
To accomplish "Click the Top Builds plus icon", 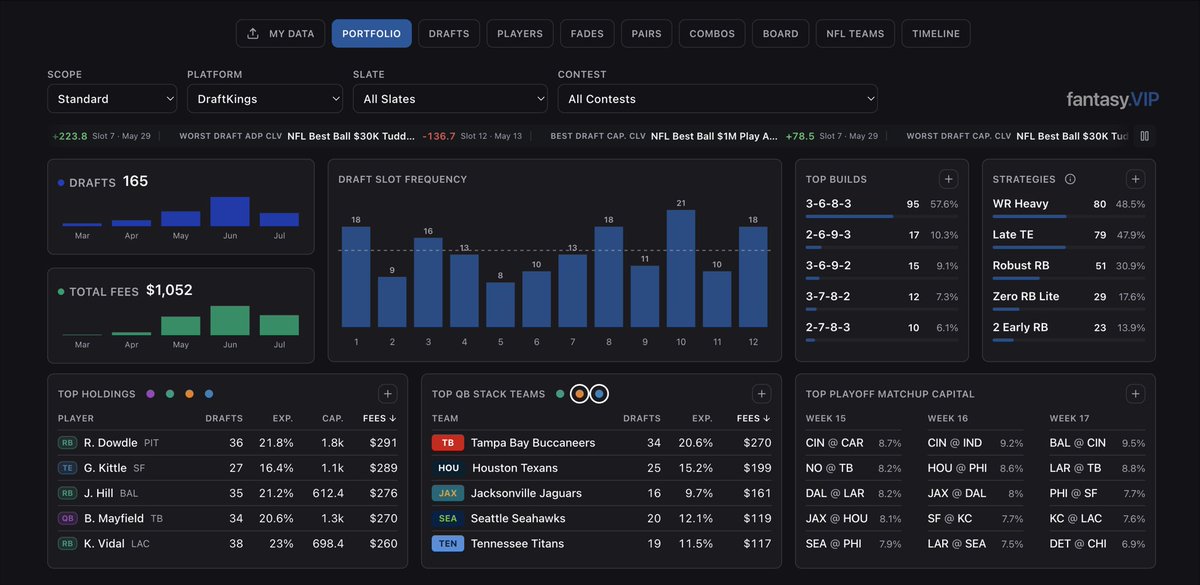I will (x=949, y=179).
